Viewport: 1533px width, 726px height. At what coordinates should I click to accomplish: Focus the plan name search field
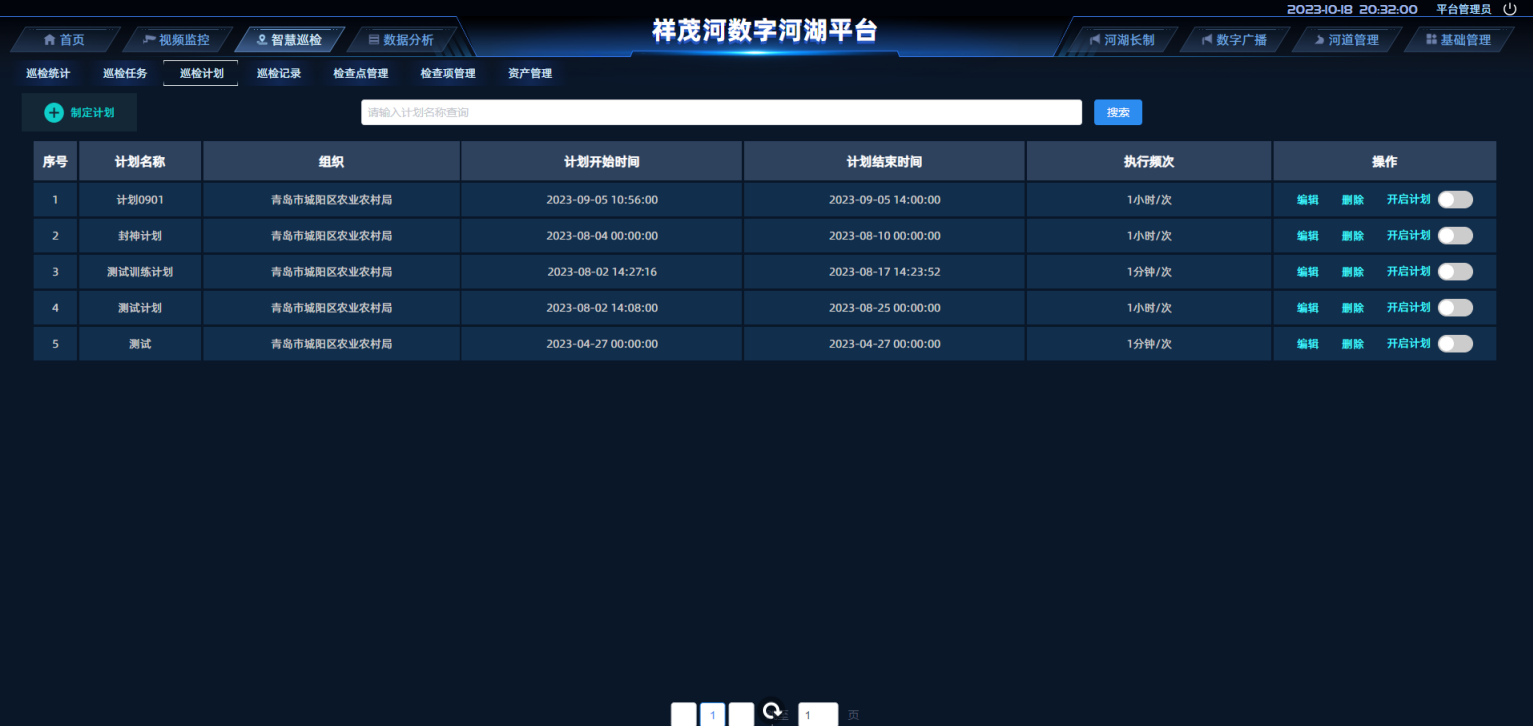tap(720, 113)
